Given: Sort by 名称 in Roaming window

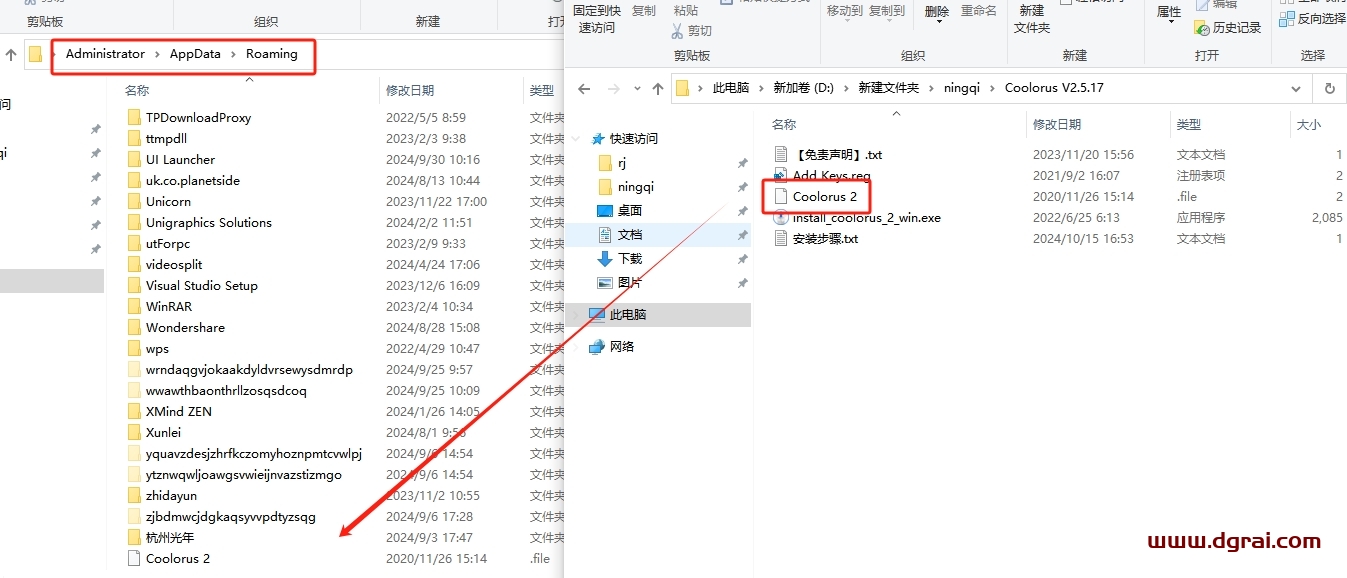Looking at the screenshot, I should pyautogui.click(x=137, y=90).
